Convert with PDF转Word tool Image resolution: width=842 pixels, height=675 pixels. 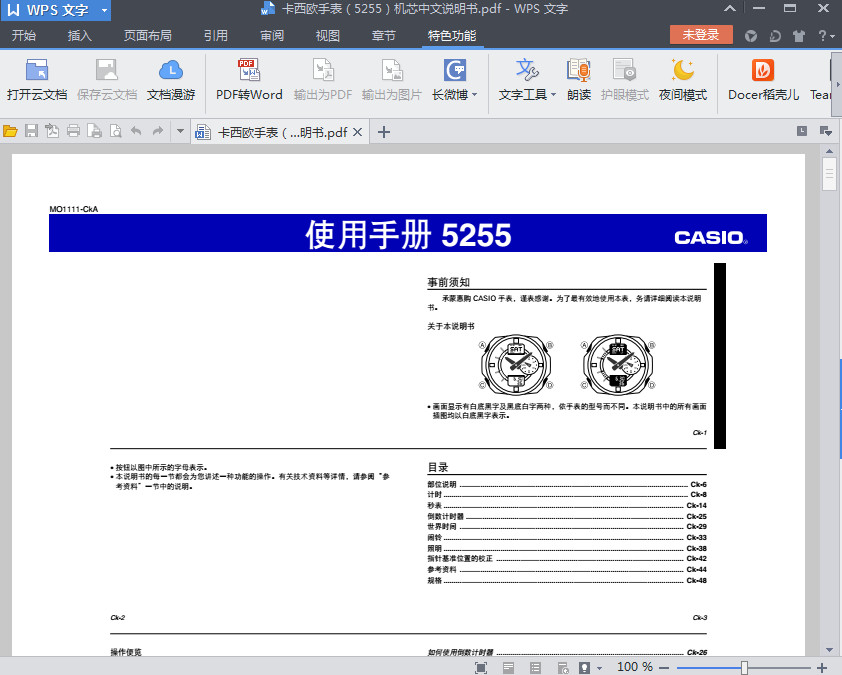click(249, 80)
